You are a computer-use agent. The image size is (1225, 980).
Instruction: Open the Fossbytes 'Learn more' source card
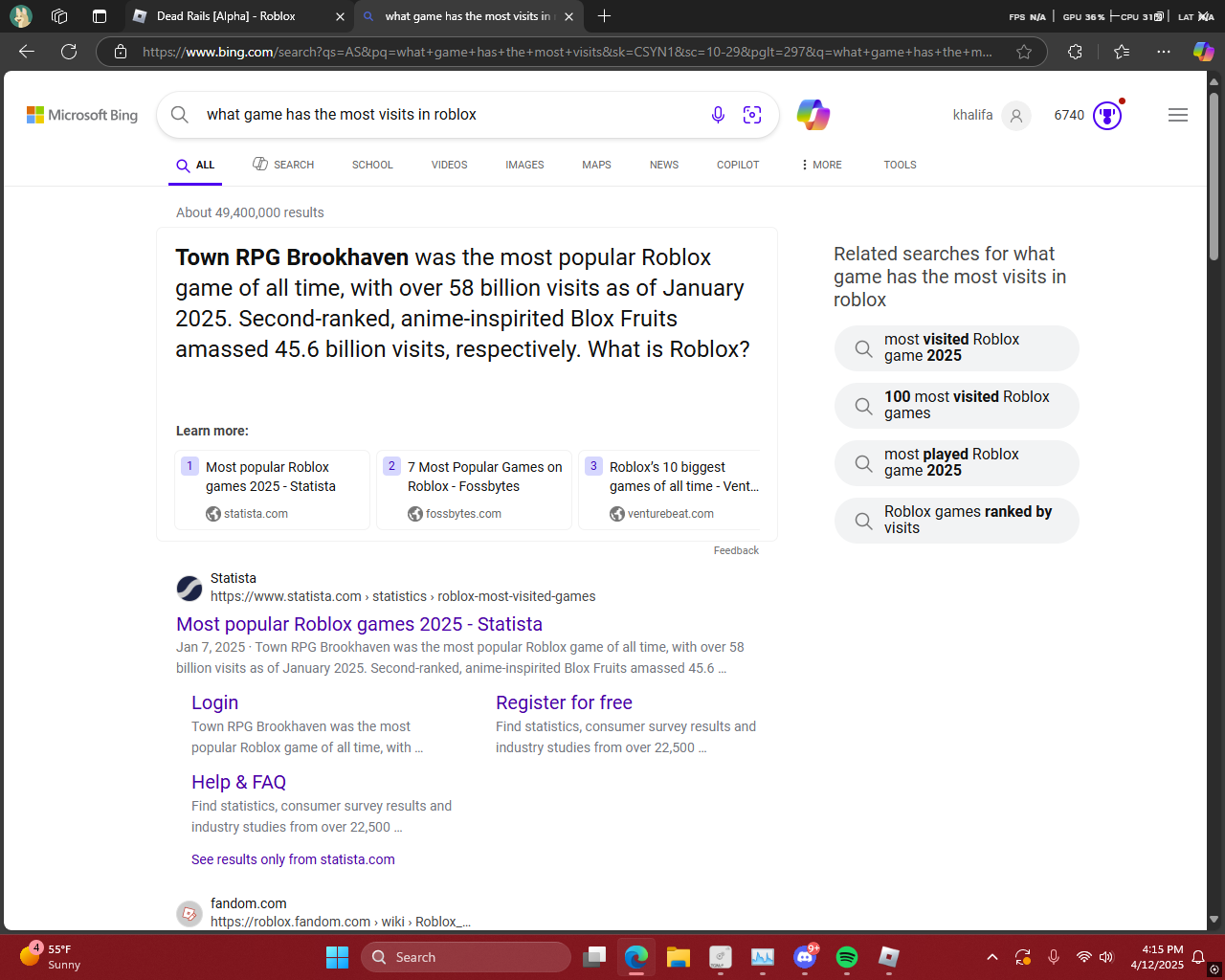[474, 490]
